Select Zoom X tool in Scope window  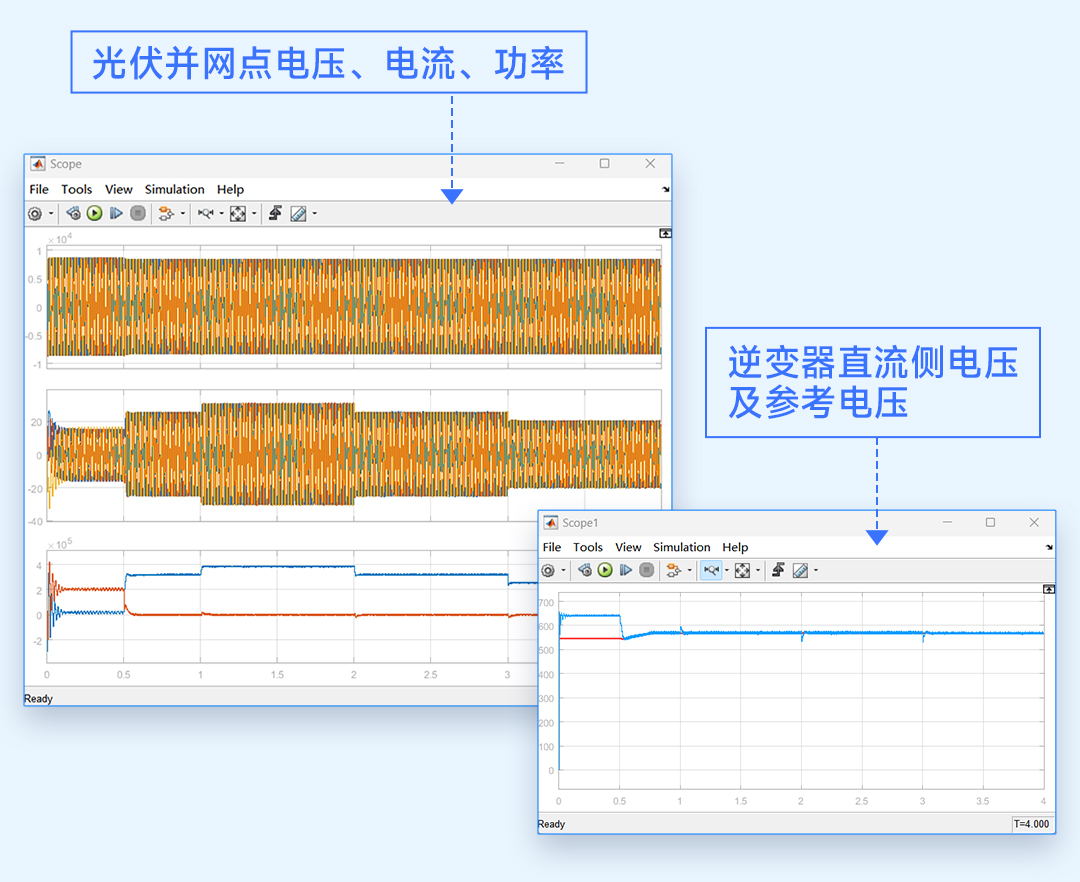(205, 213)
